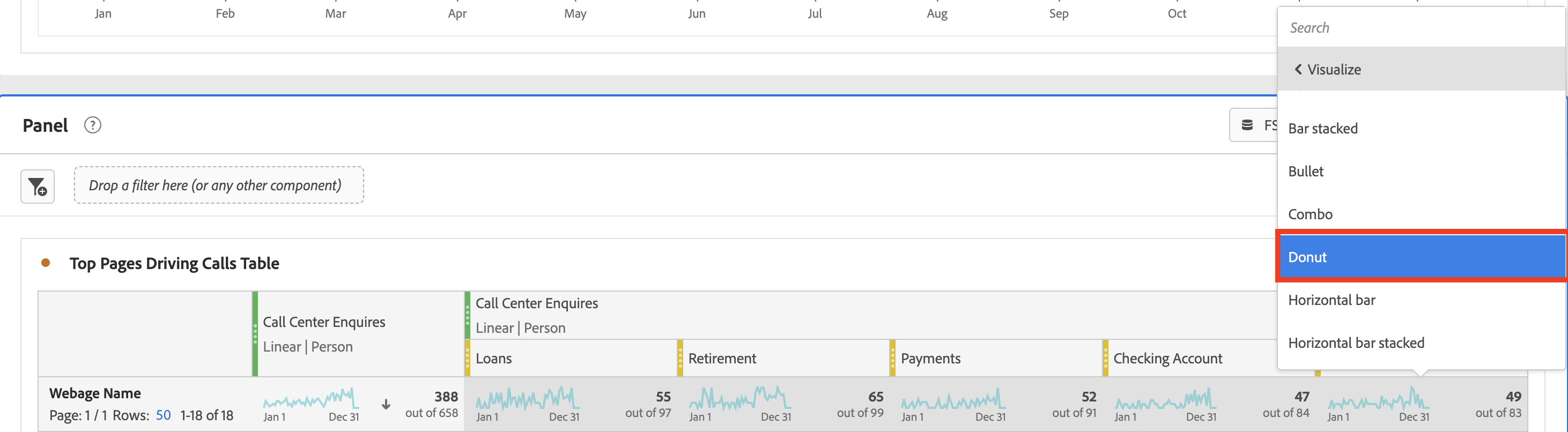
Task: Open the rows count 50 link
Action: [x=163, y=415]
